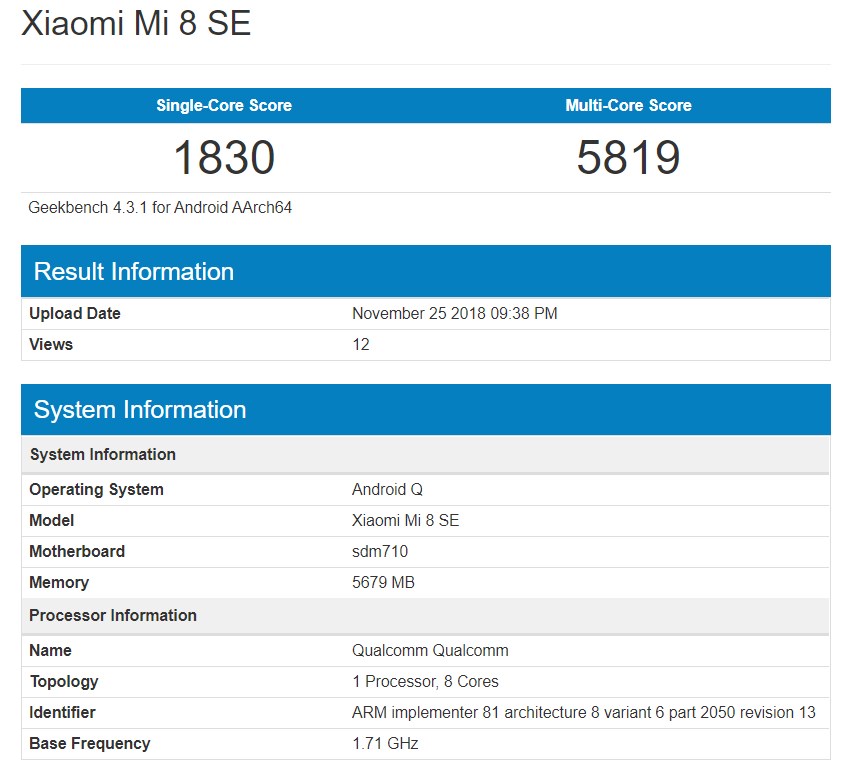Select the 1.71 GHz base frequency value

tap(385, 743)
